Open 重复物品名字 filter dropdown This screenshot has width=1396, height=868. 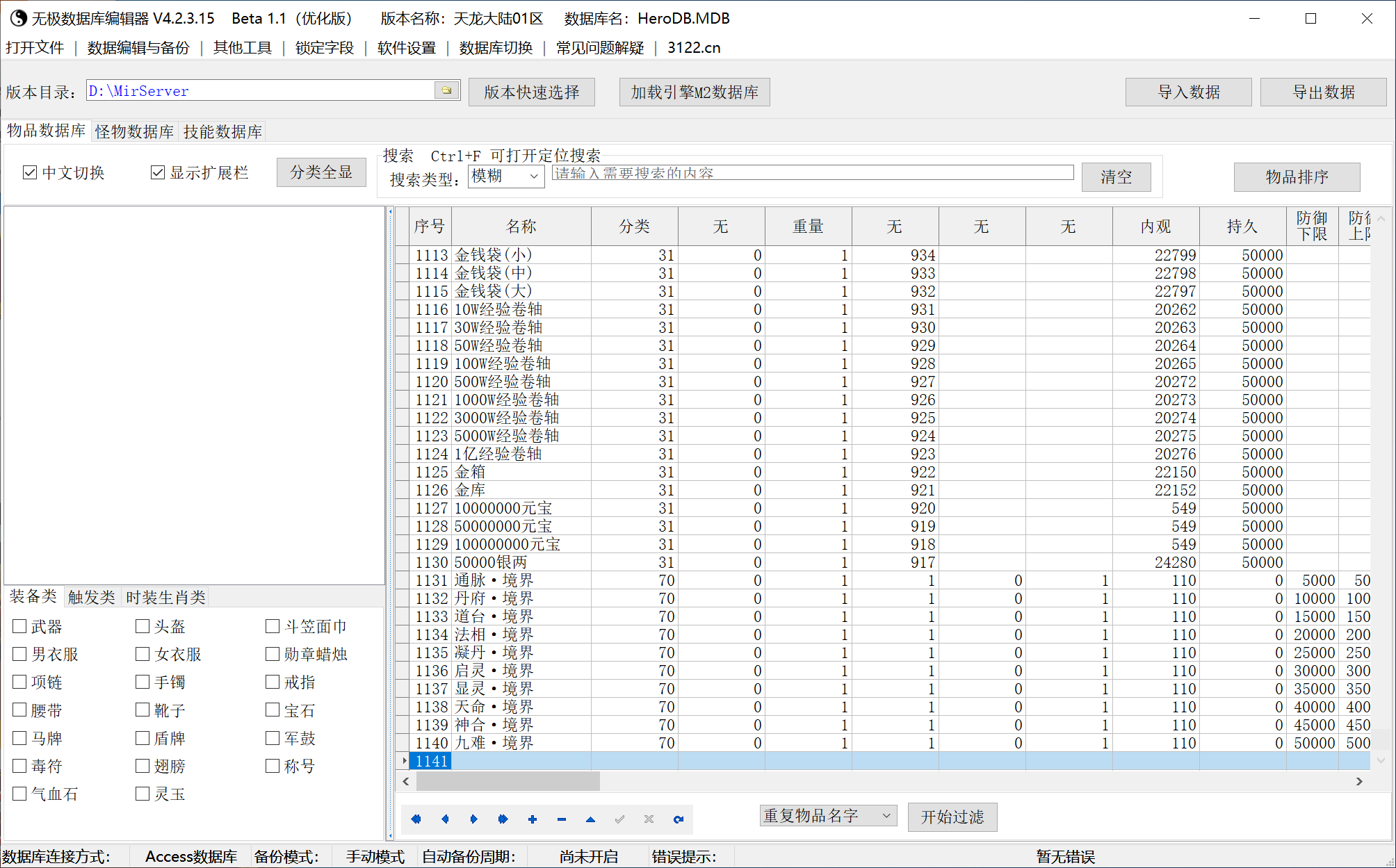click(x=828, y=815)
